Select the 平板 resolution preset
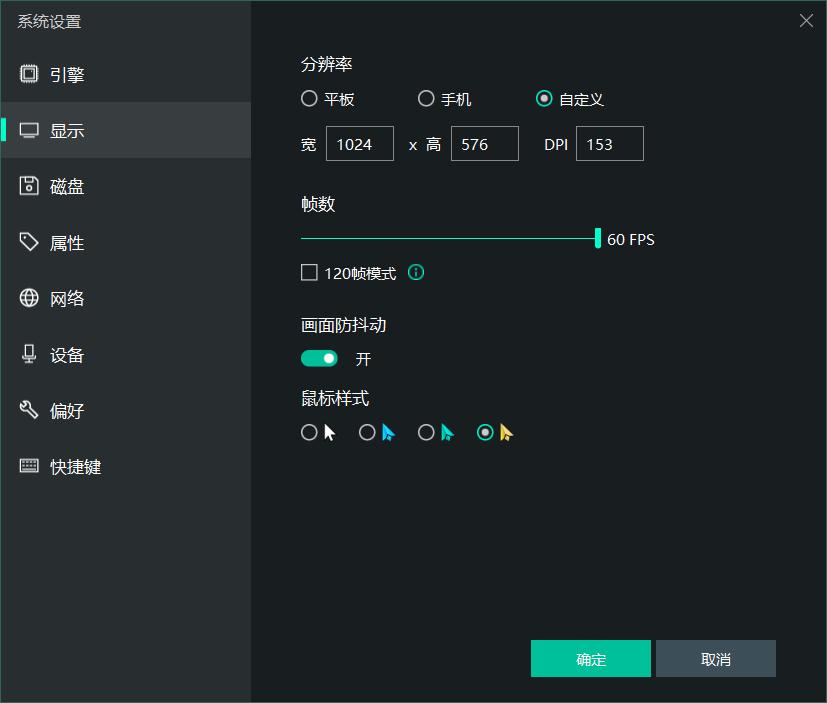The height and width of the screenshot is (703, 827). click(310, 98)
